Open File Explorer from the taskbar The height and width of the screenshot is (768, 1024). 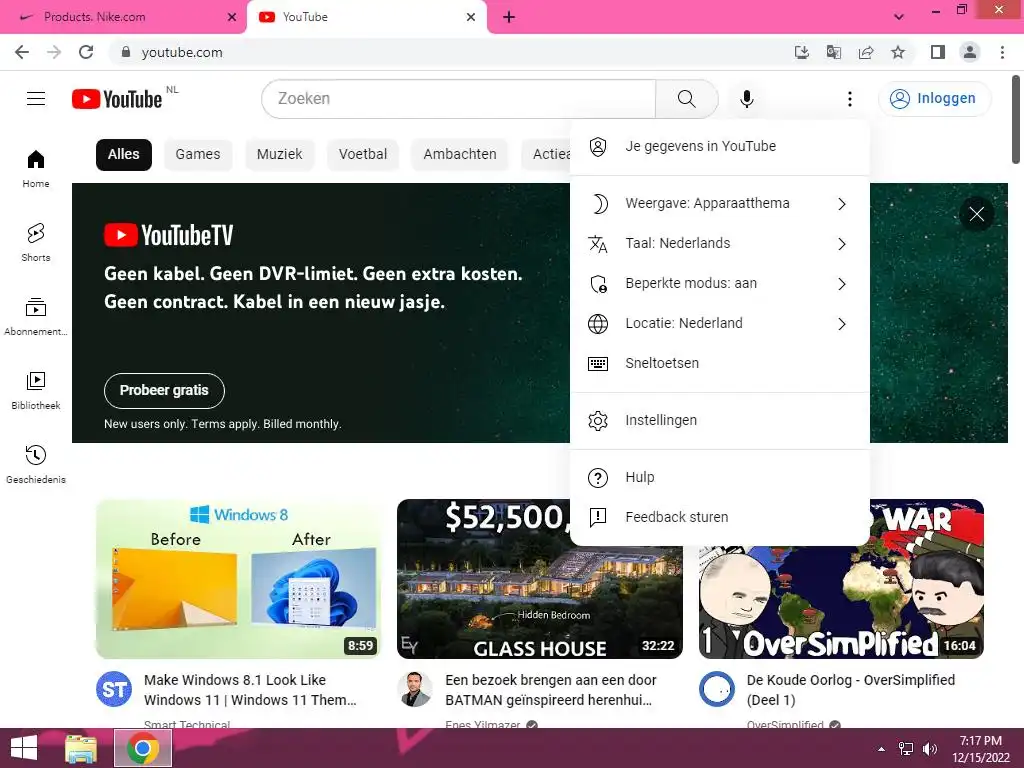tap(81, 748)
